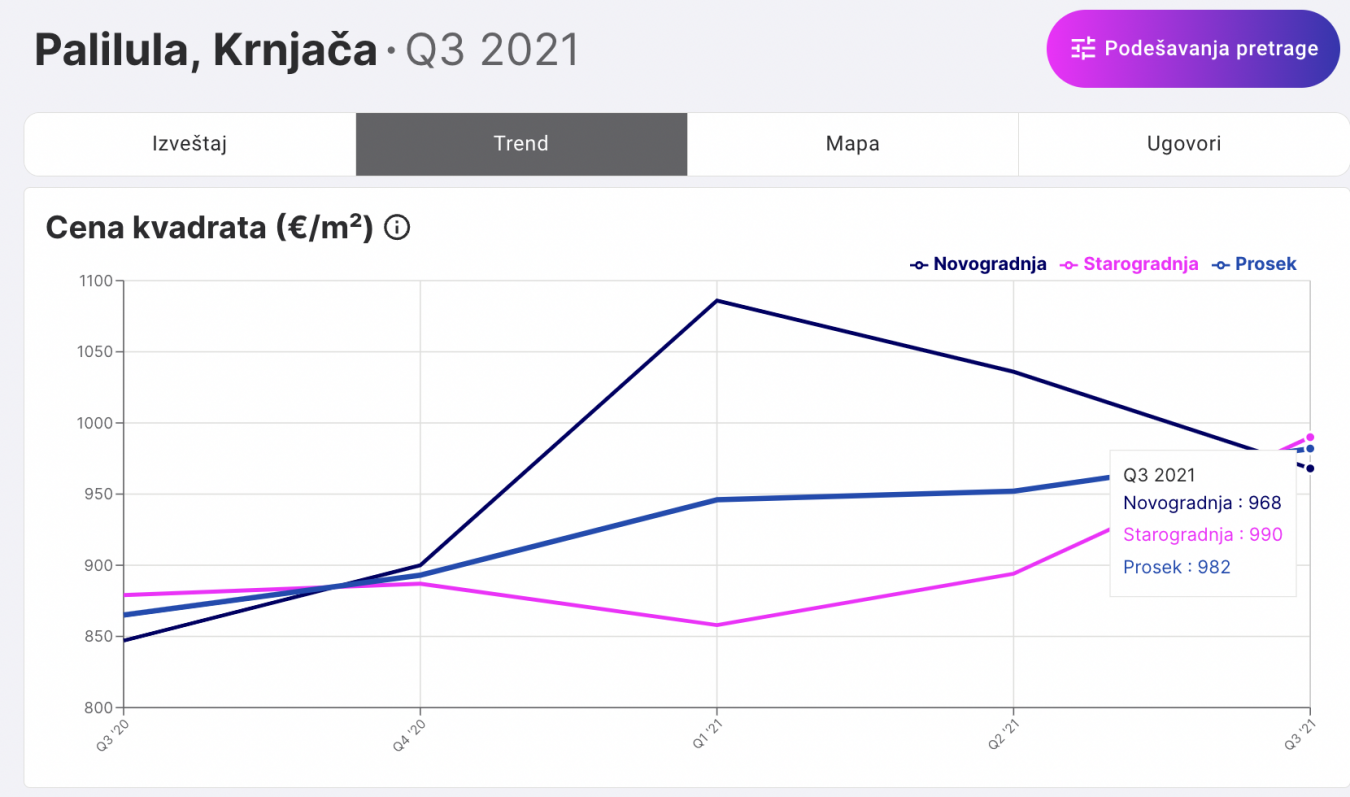Click the Starogradnja Q3 '21 data point

[x=1310, y=437]
